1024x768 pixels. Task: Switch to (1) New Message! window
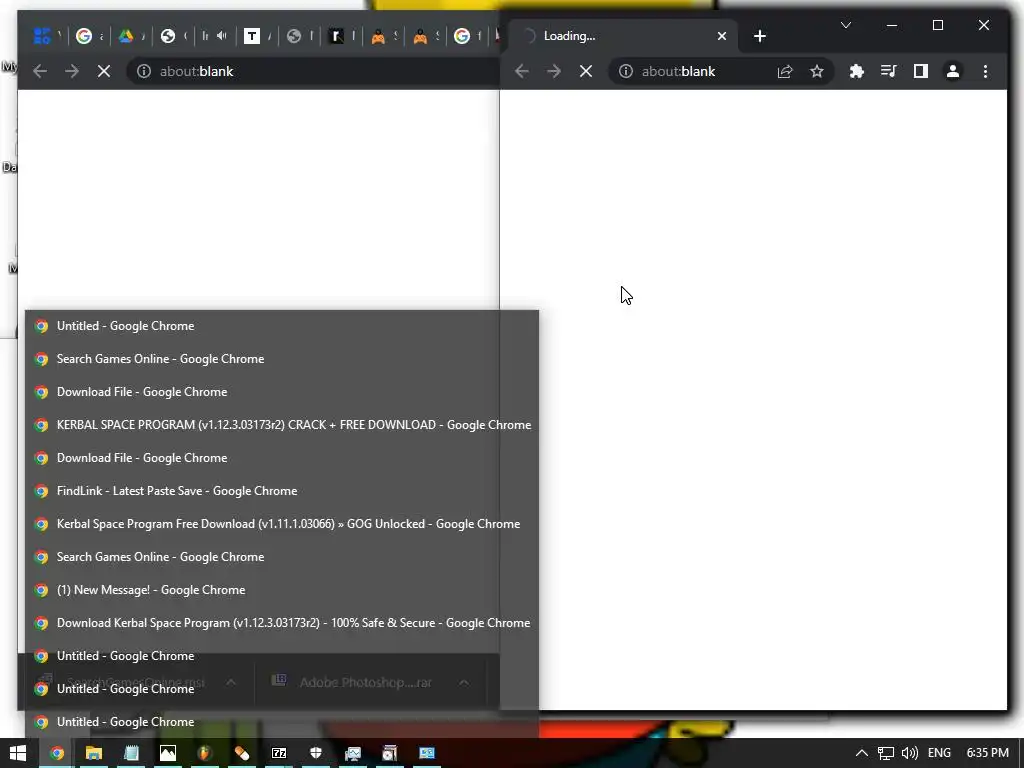(282, 590)
